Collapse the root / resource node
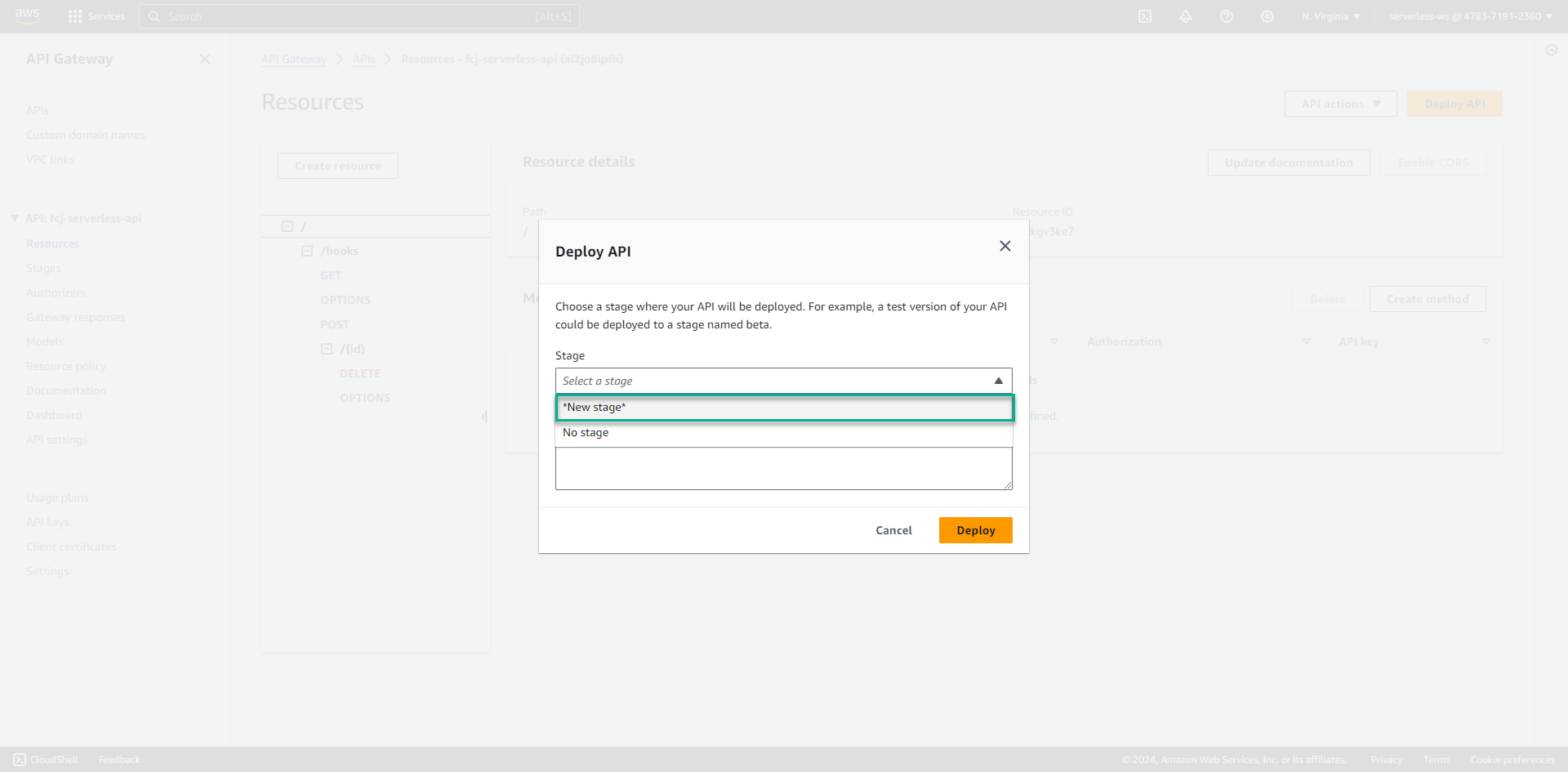The image size is (1568, 772). click(x=287, y=226)
